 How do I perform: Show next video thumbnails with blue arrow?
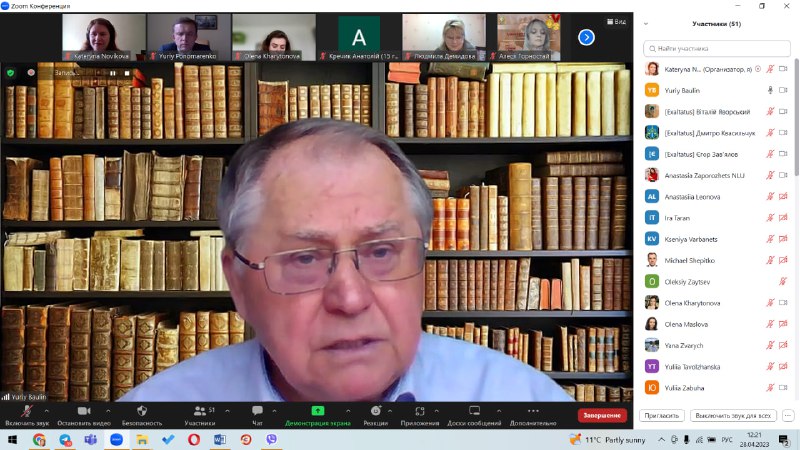point(587,37)
